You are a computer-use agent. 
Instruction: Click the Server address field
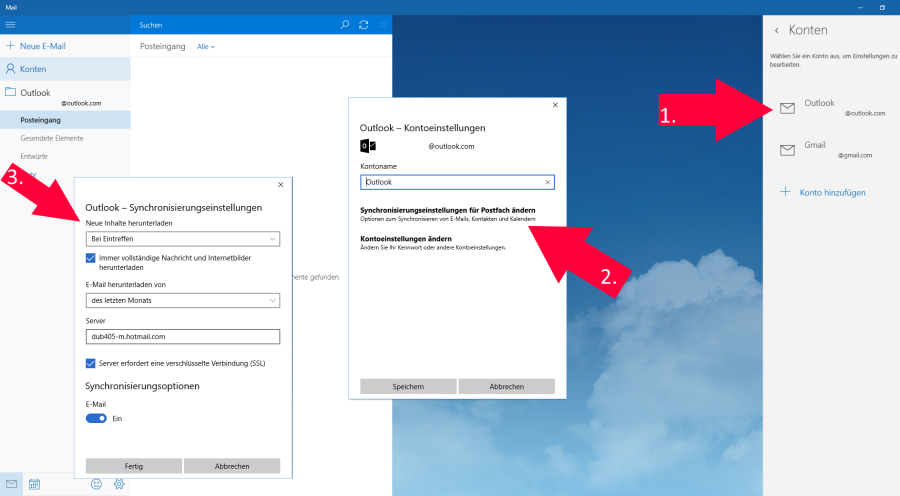[183, 336]
